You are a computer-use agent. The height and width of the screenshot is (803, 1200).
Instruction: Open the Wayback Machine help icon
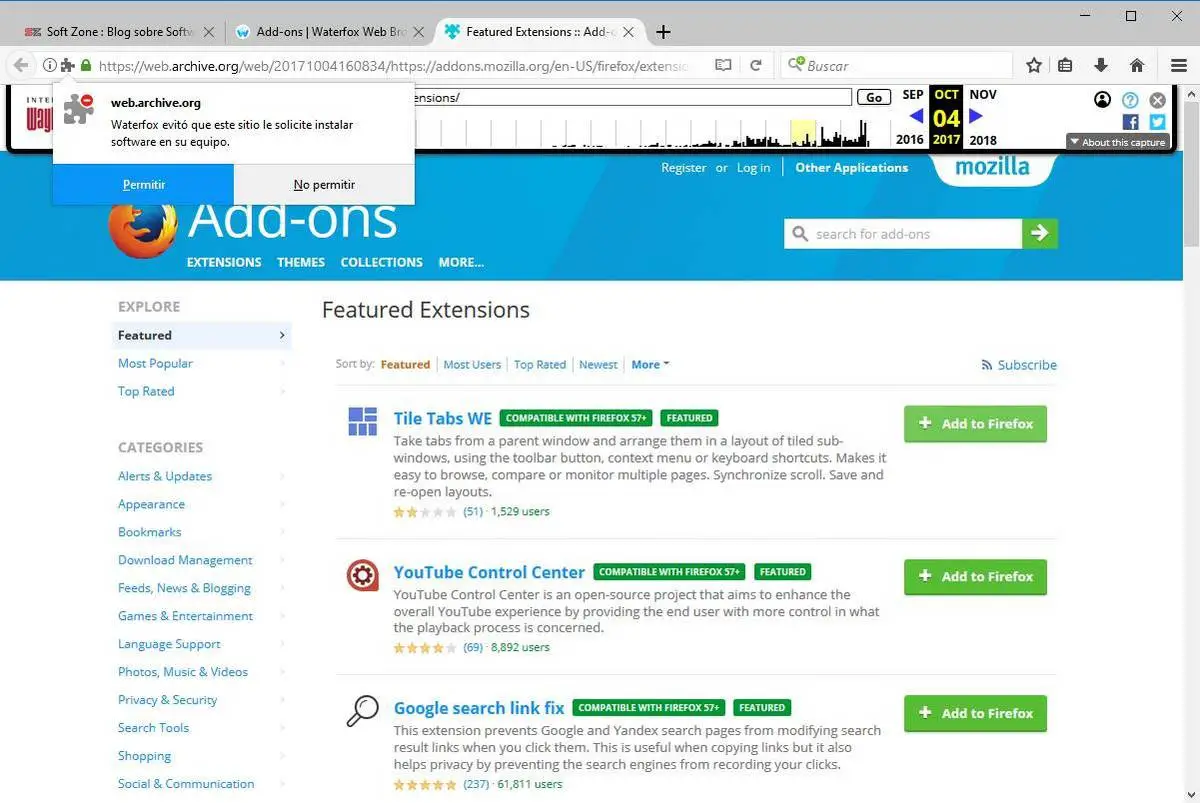[x=1130, y=100]
